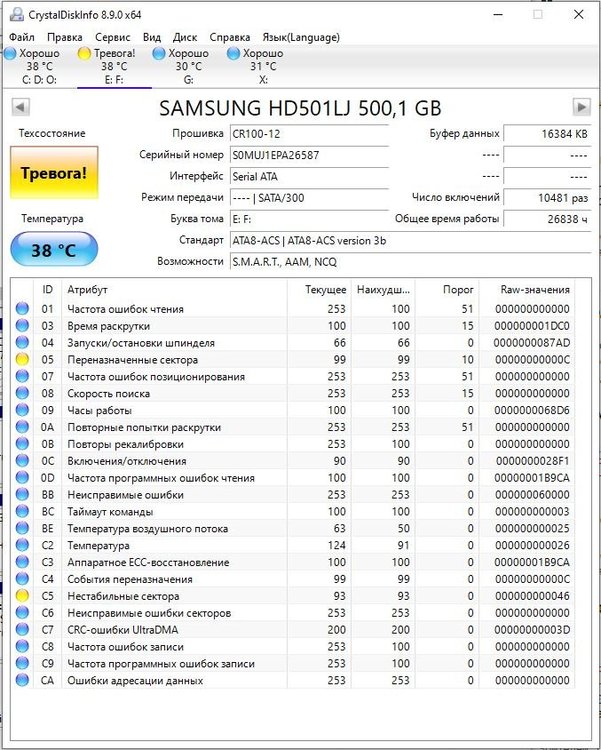Click status icon for attribute 03

coord(22,325)
